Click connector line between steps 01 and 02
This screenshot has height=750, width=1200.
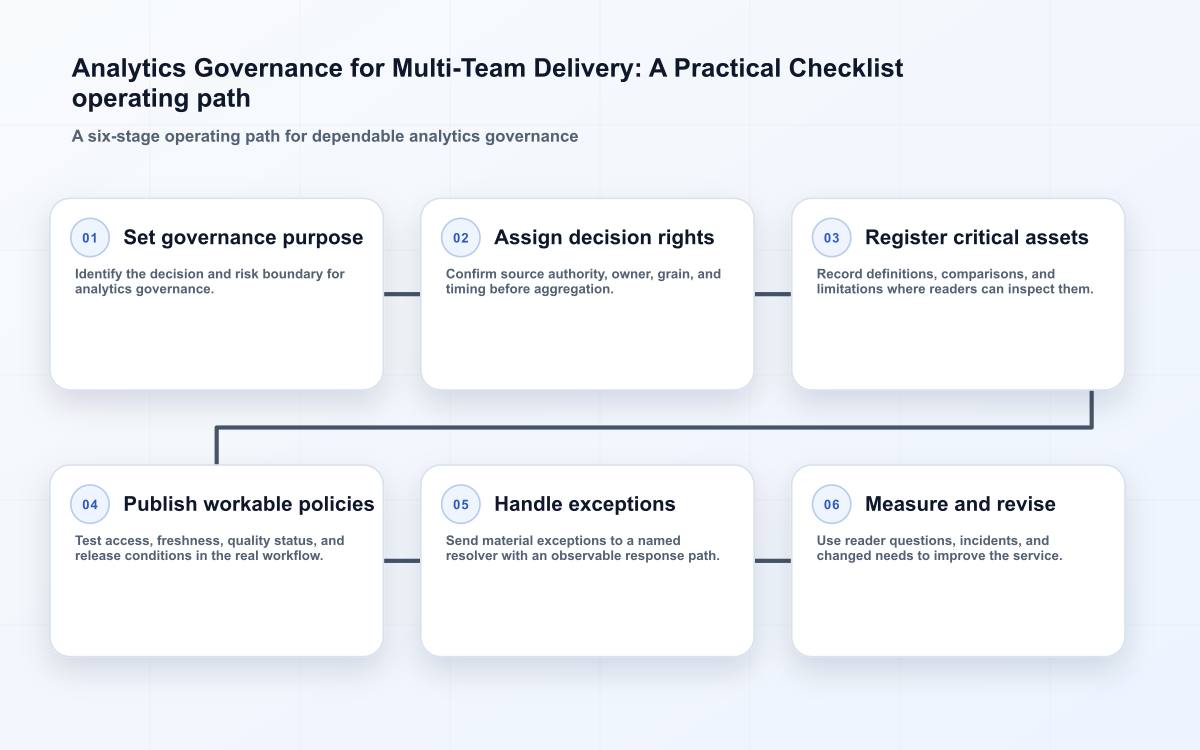pos(402,294)
